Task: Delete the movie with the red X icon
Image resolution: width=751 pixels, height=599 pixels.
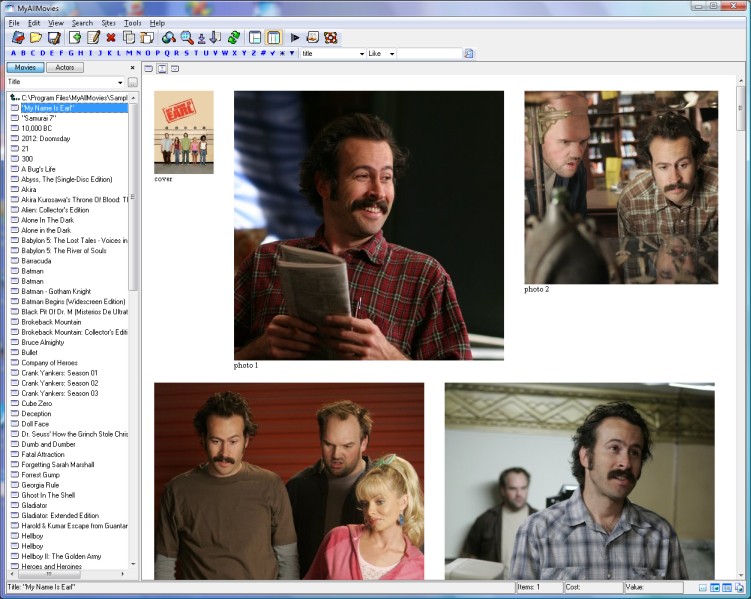Action: click(x=111, y=37)
